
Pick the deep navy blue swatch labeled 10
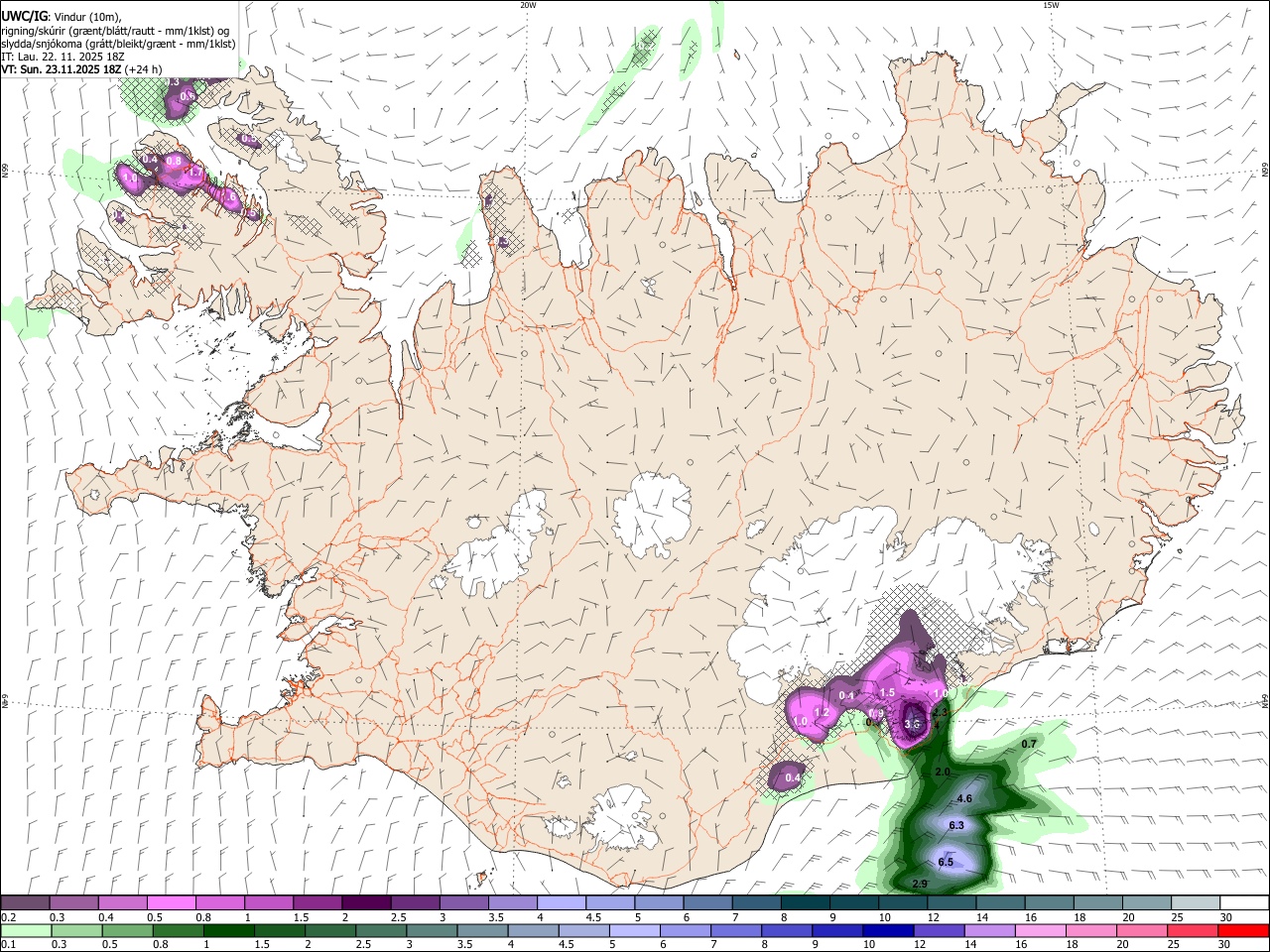tap(887, 931)
